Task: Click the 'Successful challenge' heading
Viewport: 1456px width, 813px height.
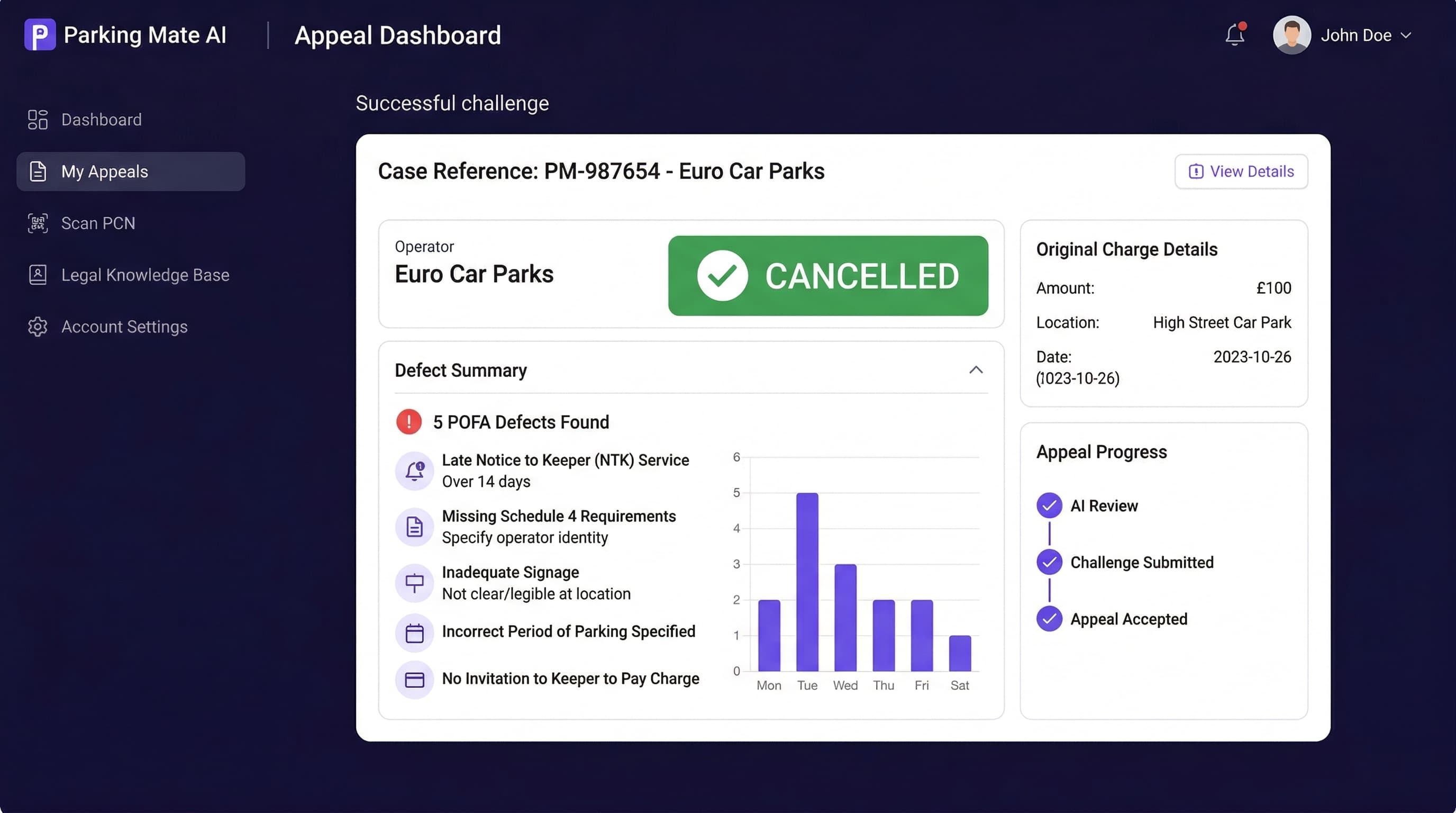Action: (x=452, y=103)
